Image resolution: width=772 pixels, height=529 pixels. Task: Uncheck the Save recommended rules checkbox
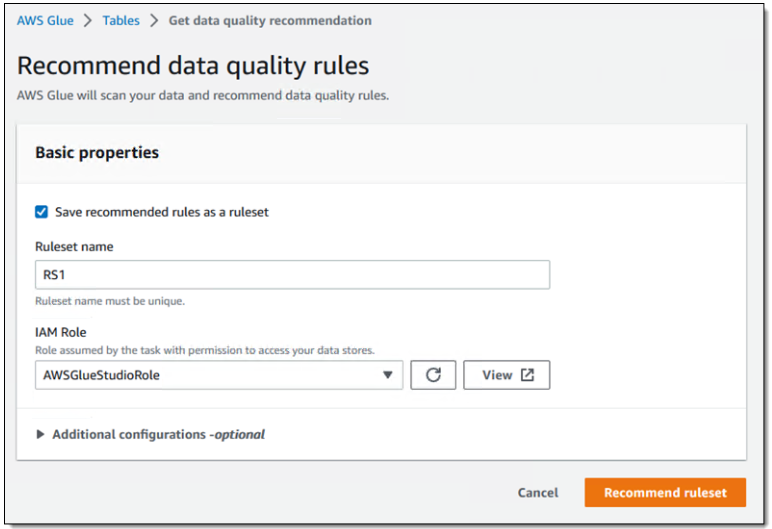pos(42,212)
